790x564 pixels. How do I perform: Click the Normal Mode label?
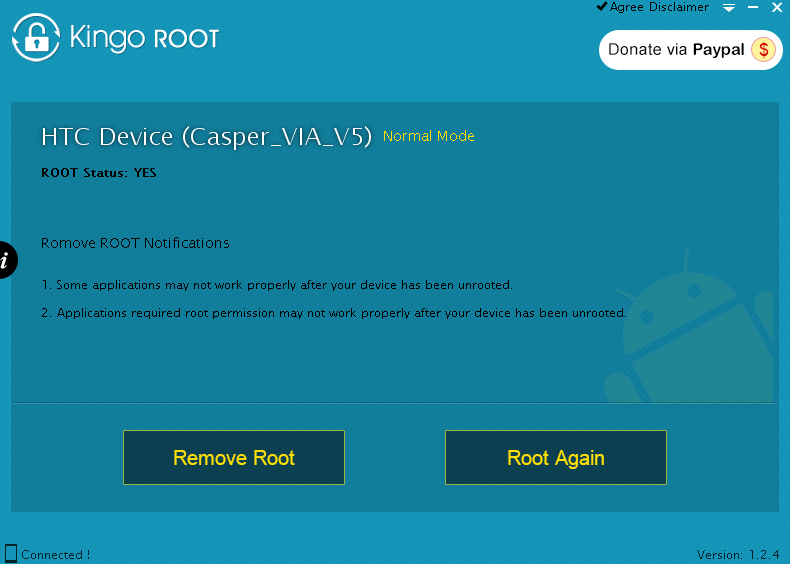[429, 136]
